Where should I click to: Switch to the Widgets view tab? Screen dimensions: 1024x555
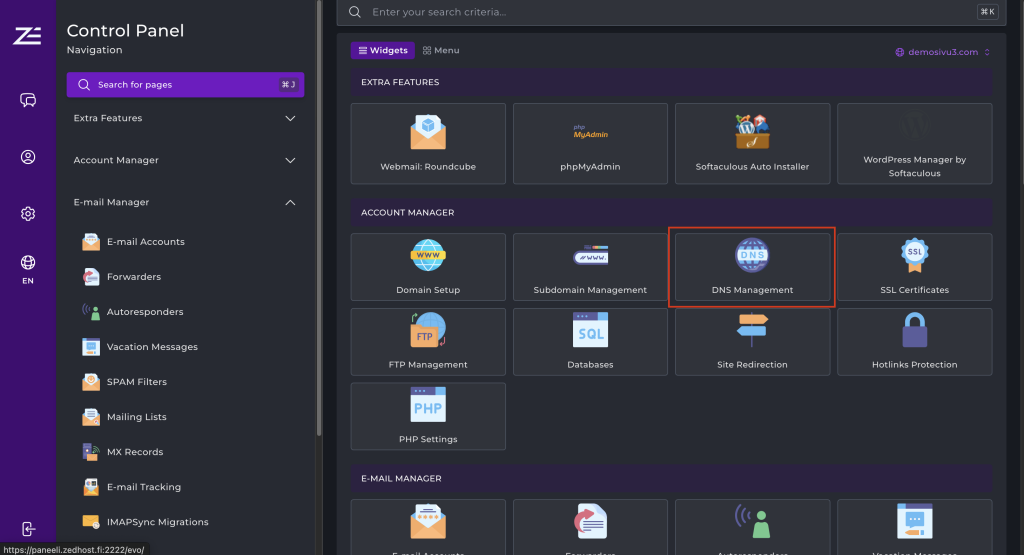click(382, 50)
